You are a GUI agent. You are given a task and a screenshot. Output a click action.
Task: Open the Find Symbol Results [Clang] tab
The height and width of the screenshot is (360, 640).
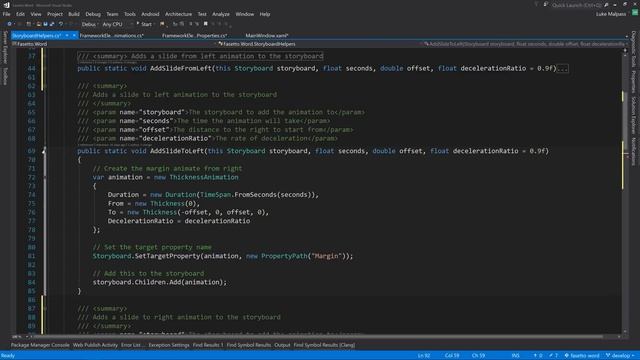pyautogui.click(x=324, y=345)
